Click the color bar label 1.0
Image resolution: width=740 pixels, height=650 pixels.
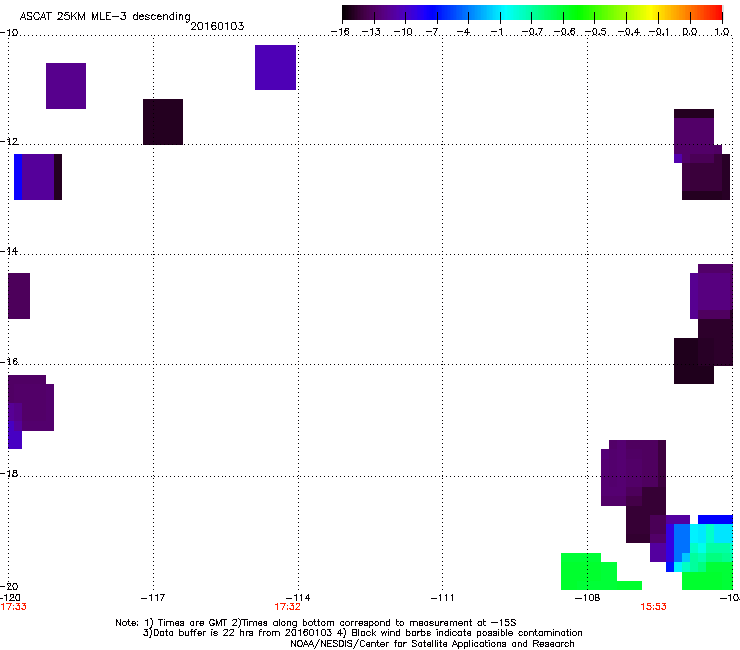(722, 32)
